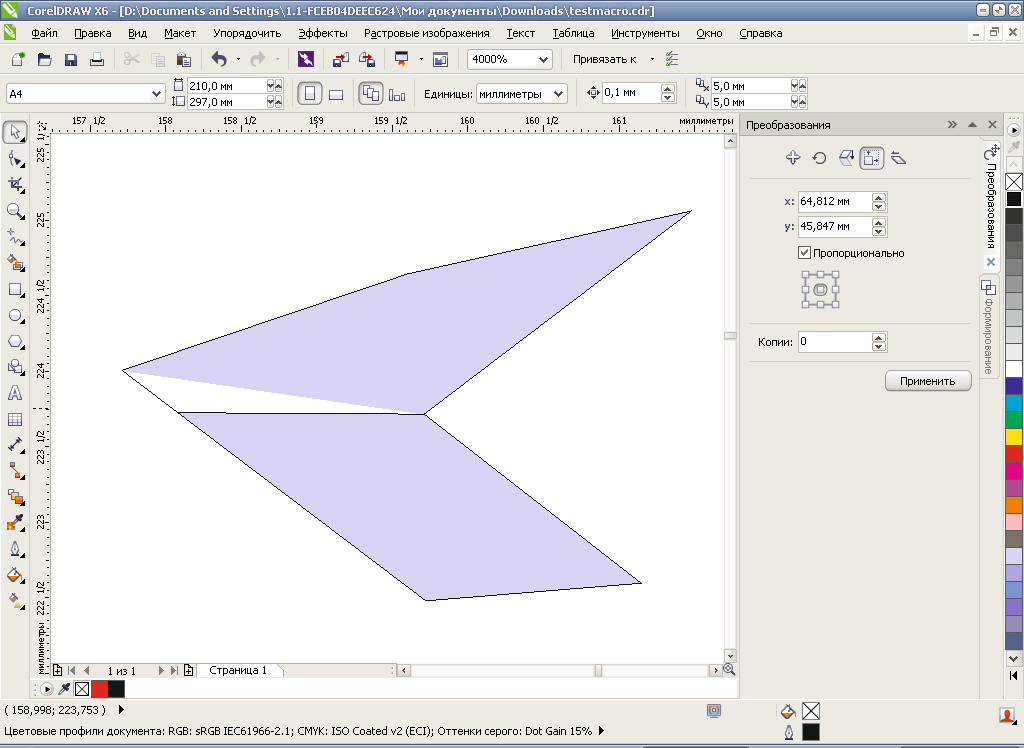Pick the red document palette swatch

(99, 689)
